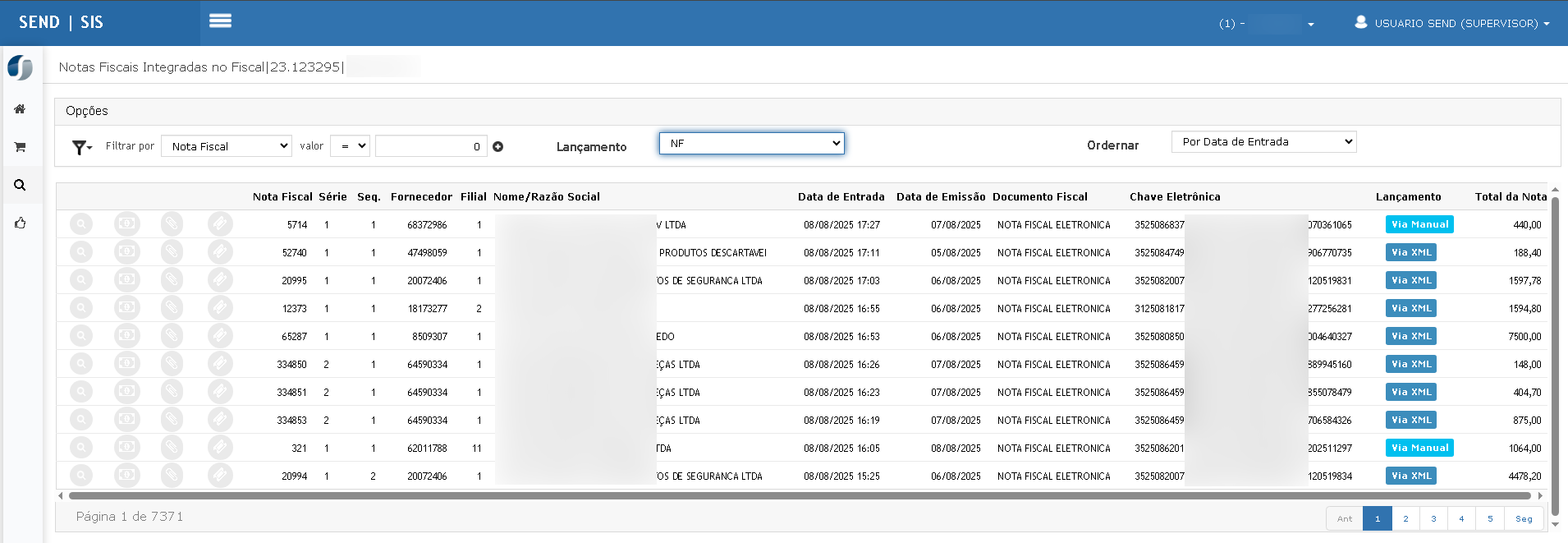The width and height of the screenshot is (1568, 543).
Task: Click the money icon for nota 52740
Action: 126,252
